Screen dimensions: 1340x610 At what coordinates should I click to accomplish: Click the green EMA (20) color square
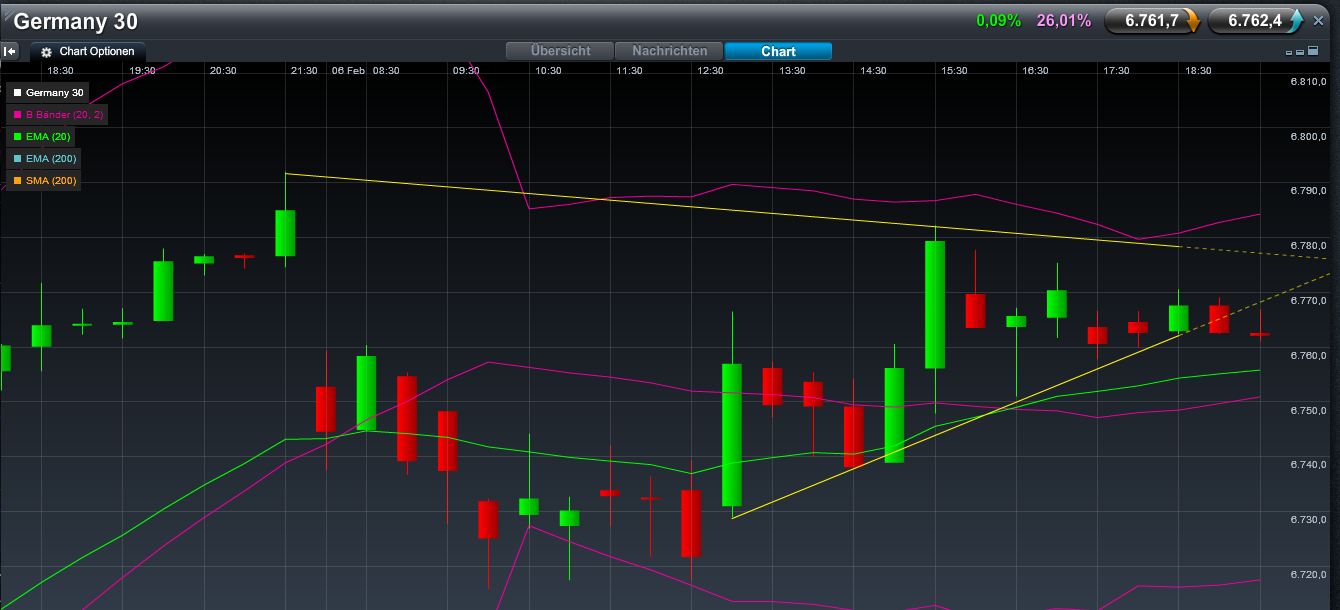(x=16, y=136)
